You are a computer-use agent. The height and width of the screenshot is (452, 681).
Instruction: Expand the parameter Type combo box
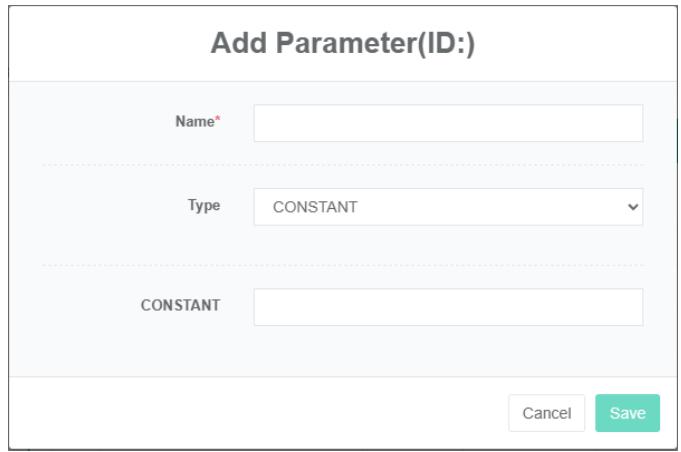(448, 207)
